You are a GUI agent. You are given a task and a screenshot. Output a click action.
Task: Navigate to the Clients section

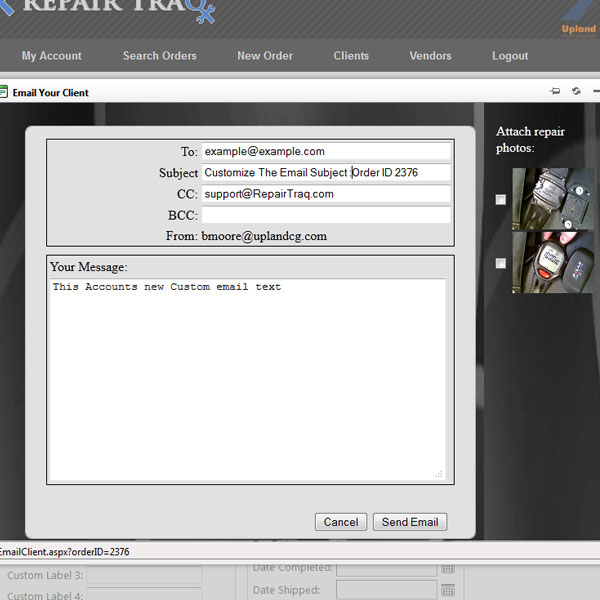pyautogui.click(x=351, y=56)
